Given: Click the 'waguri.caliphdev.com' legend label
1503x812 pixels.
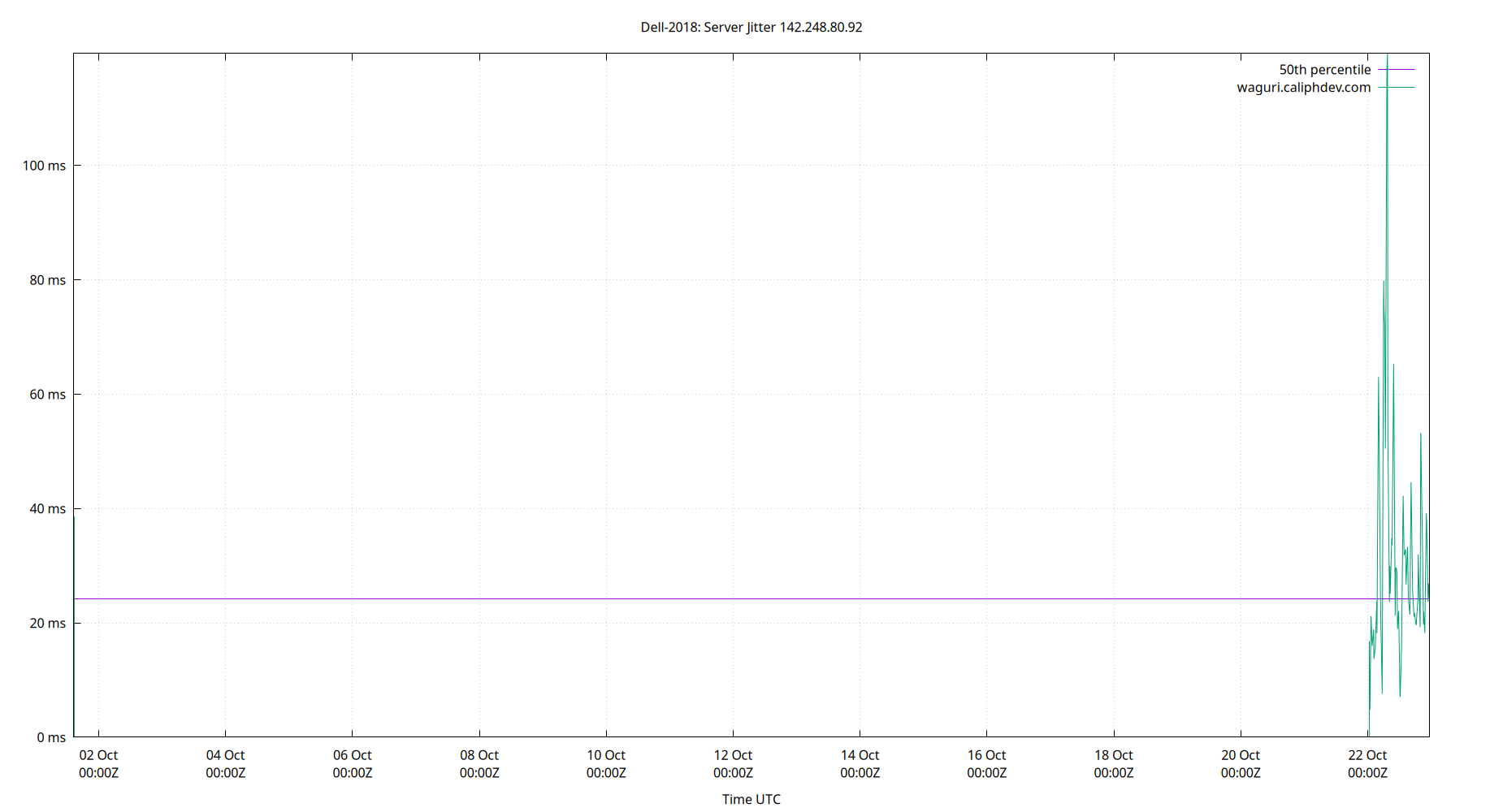Looking at the screenshot, I should coord(1304,88).
